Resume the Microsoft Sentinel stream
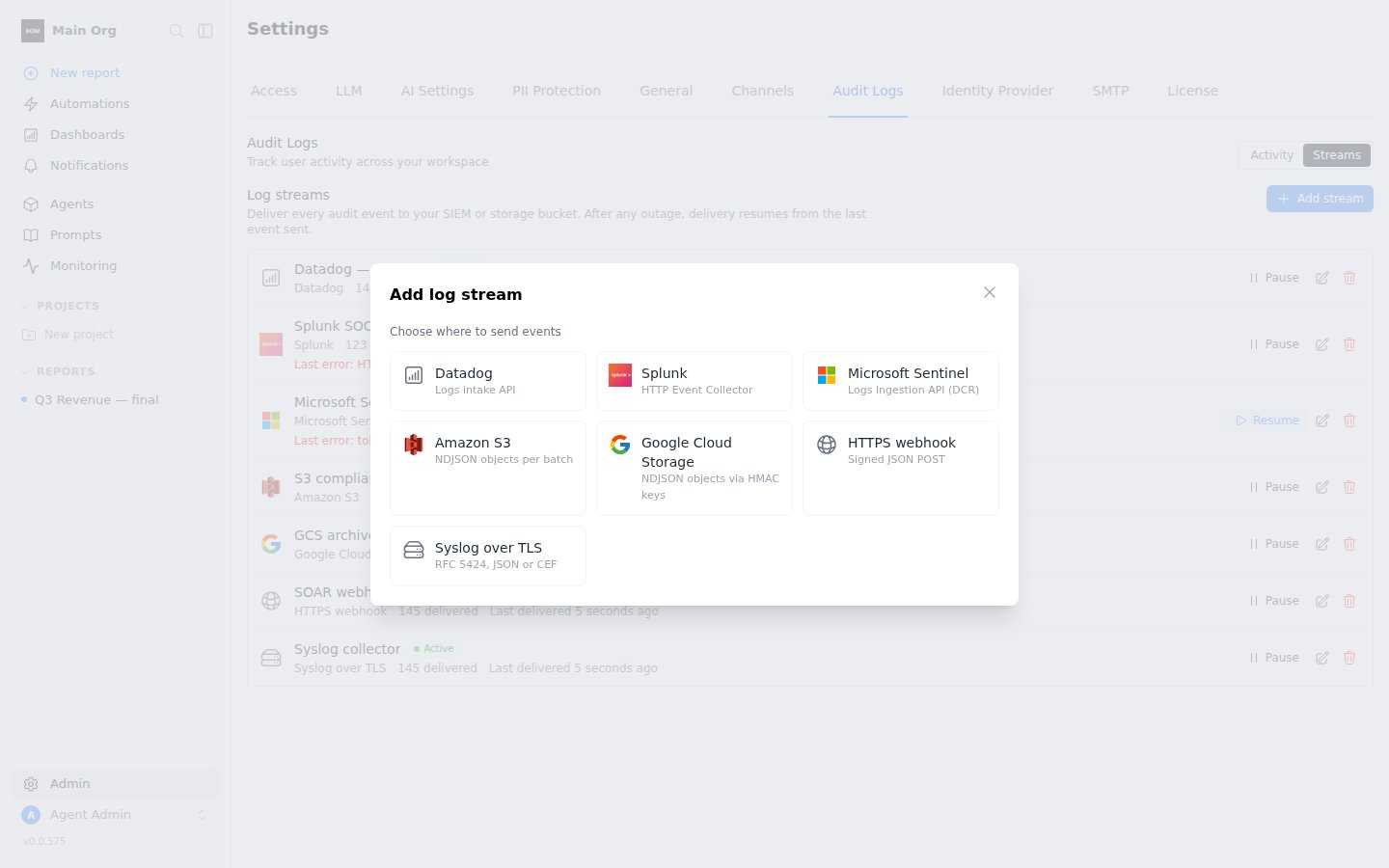1389x868 pixels. pos(1267,420)
